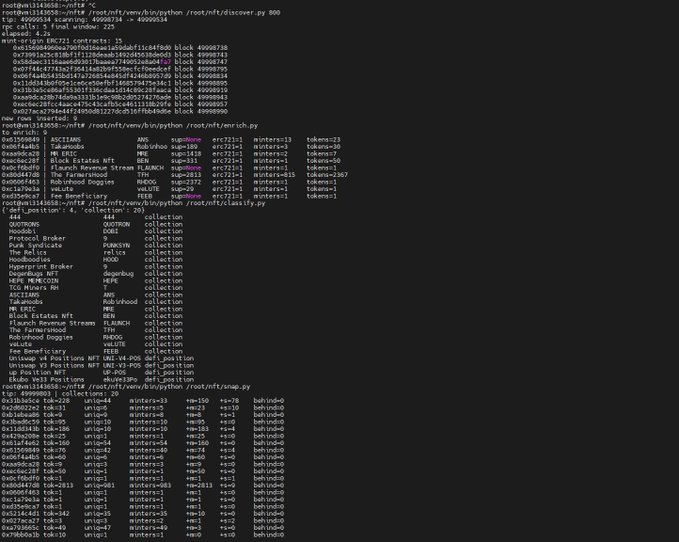Select 'The Relics' collection name

(x=28, y=252)
